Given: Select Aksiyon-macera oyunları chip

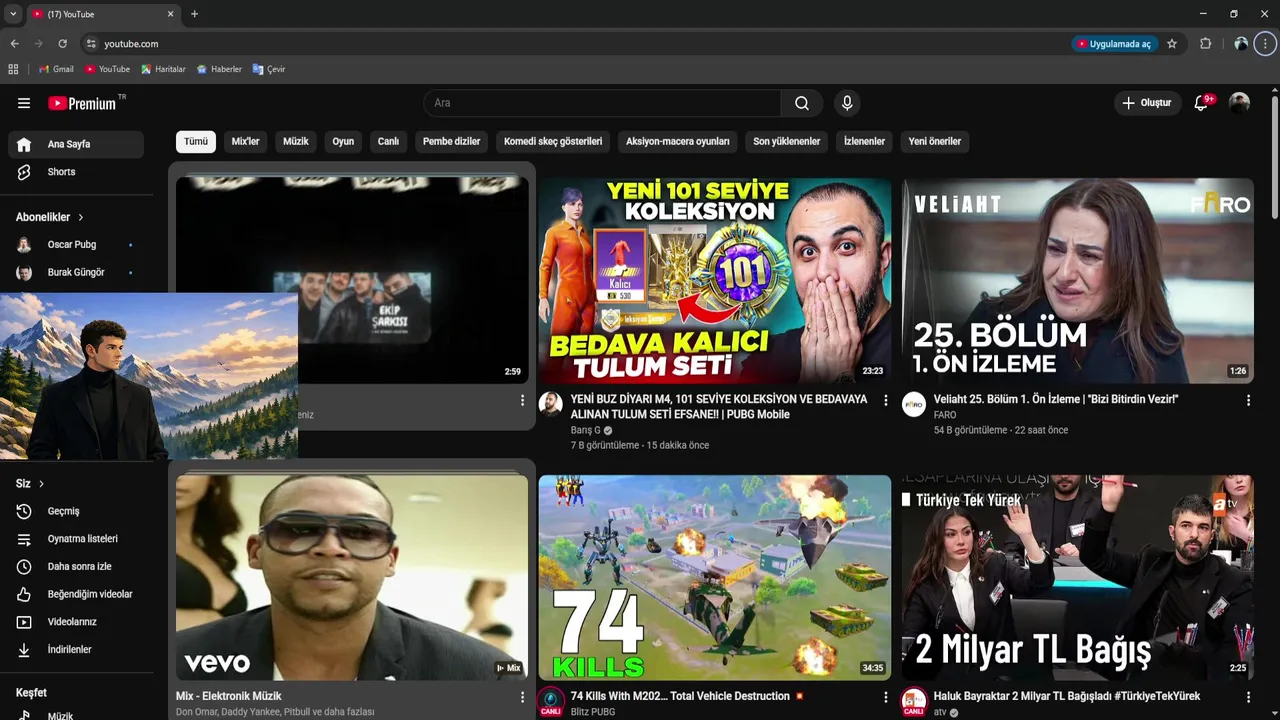Looking at the screenshot, I should click(x=678, y=142).
